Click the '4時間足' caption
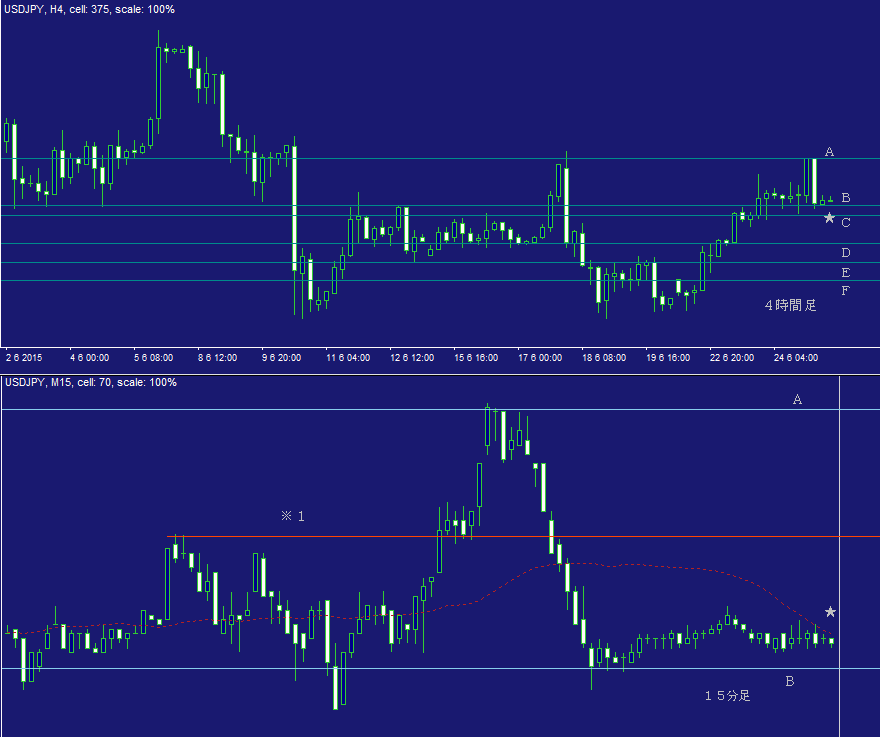Screen dimensions: 880x737 790,305
